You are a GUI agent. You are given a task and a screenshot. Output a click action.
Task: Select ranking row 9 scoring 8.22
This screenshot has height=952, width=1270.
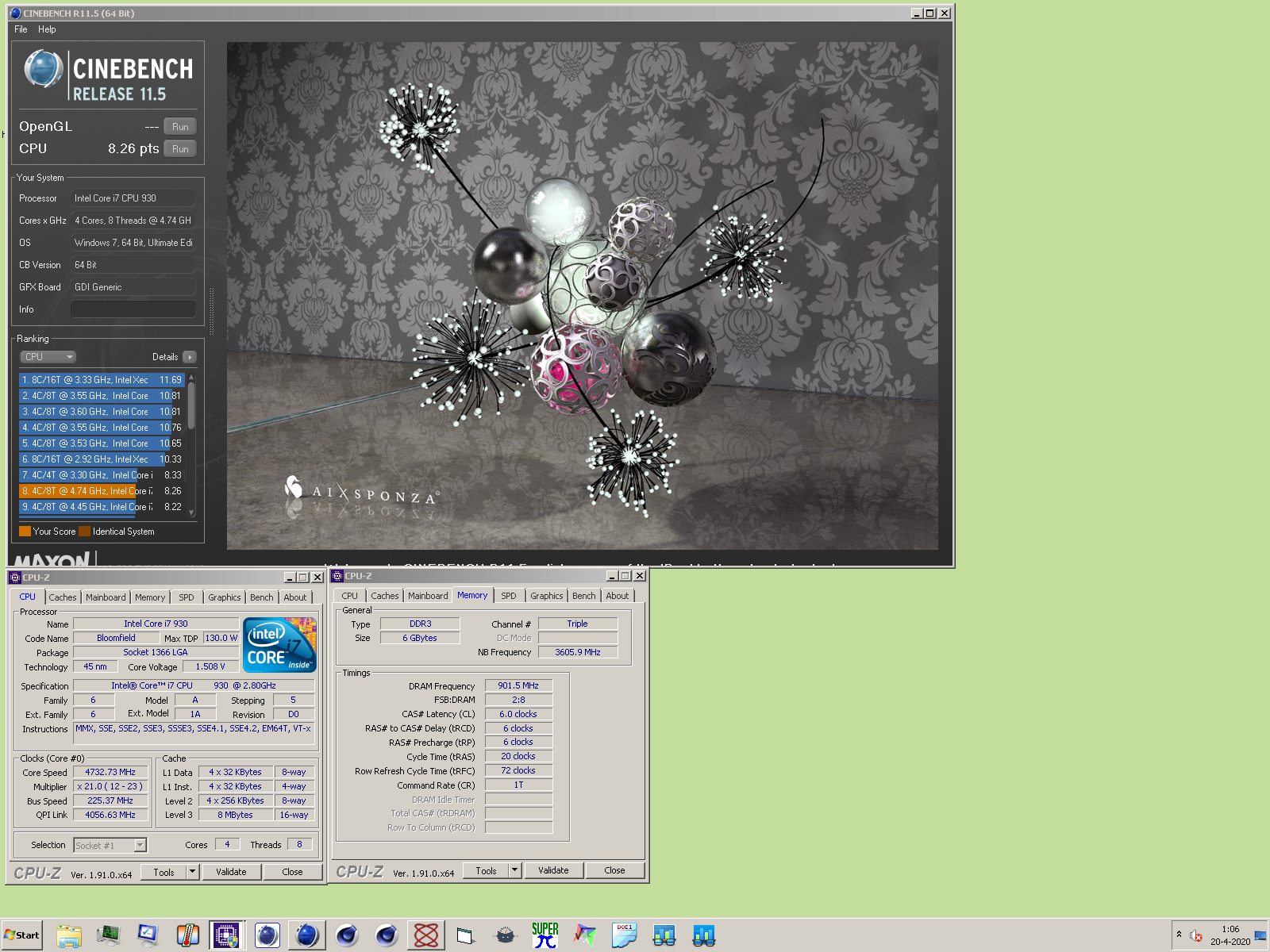coord(102,507)
